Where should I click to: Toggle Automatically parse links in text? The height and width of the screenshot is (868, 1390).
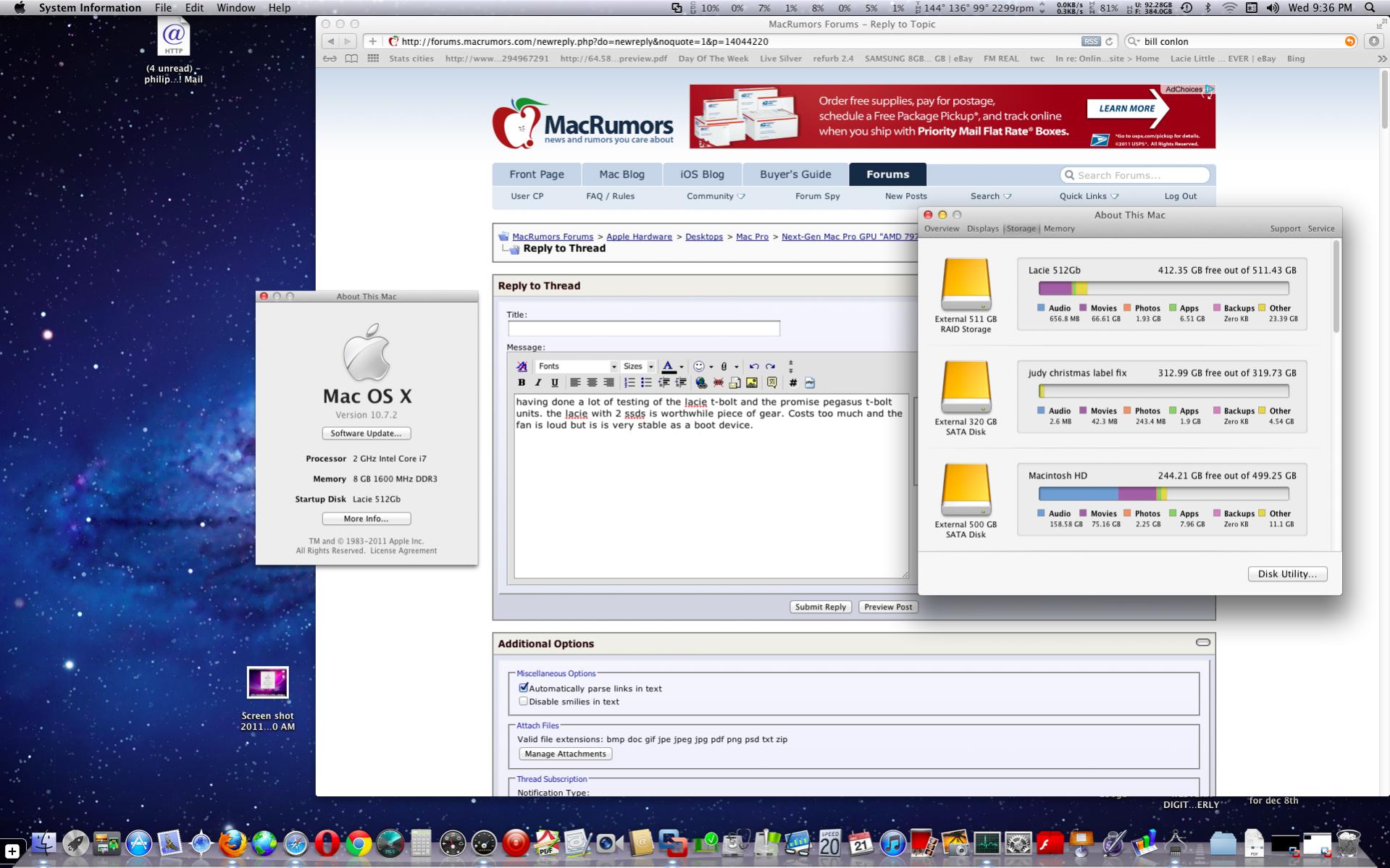[524, 688]
